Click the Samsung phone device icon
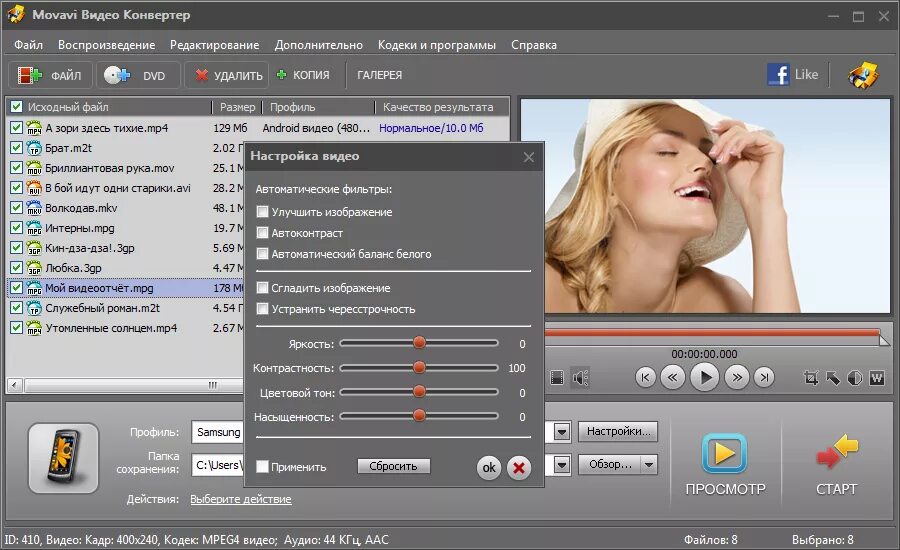This screenshot has width=900, height=550. point(63,458)
